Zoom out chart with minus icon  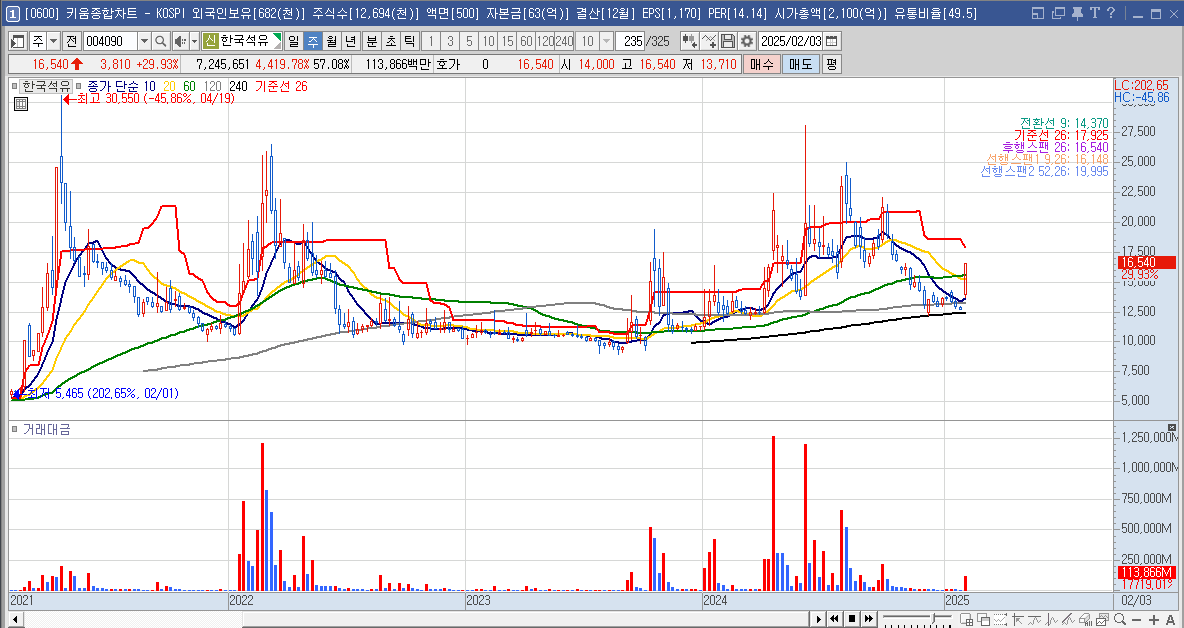1136,620
